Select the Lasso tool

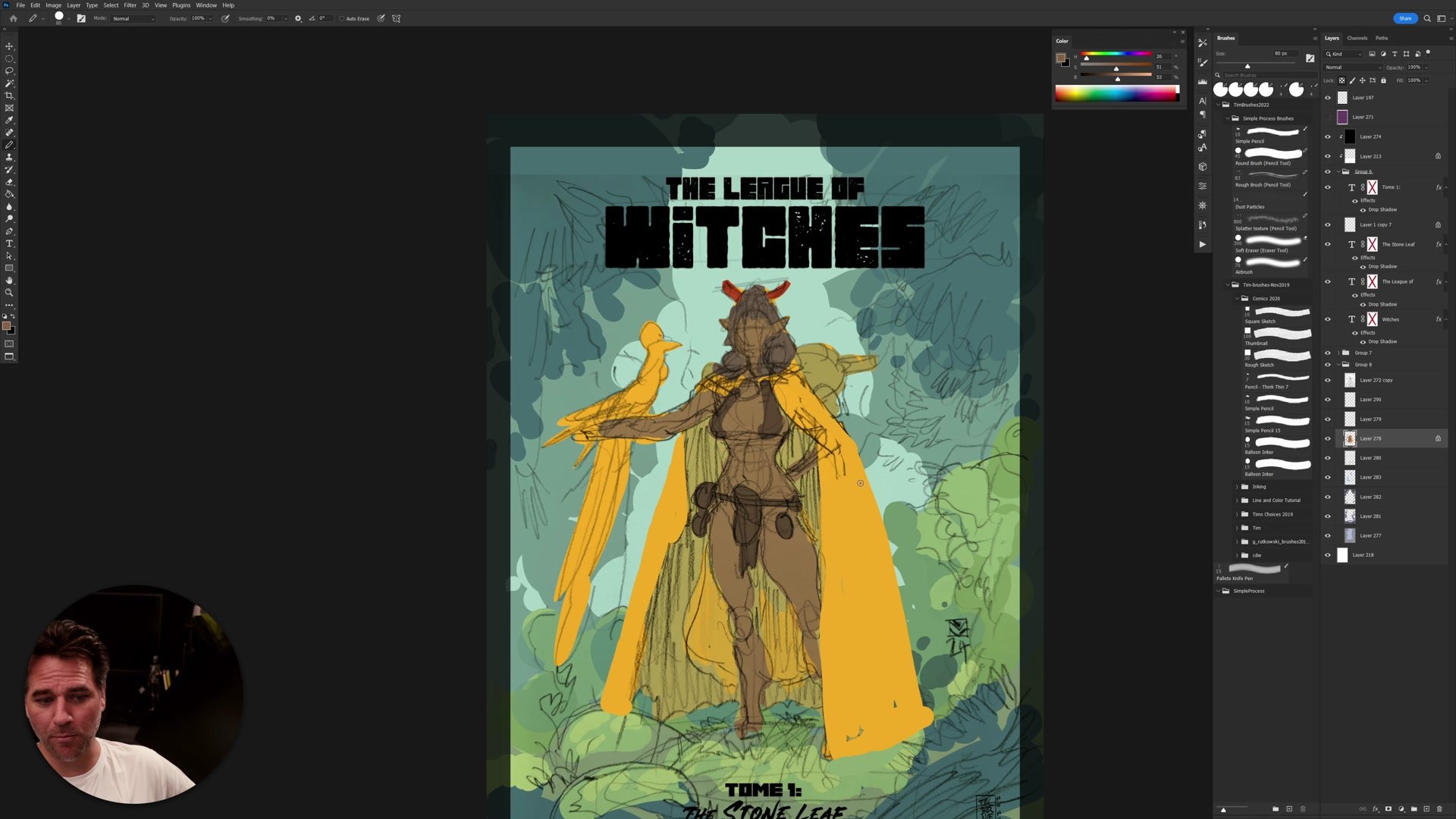click(9, 71)
